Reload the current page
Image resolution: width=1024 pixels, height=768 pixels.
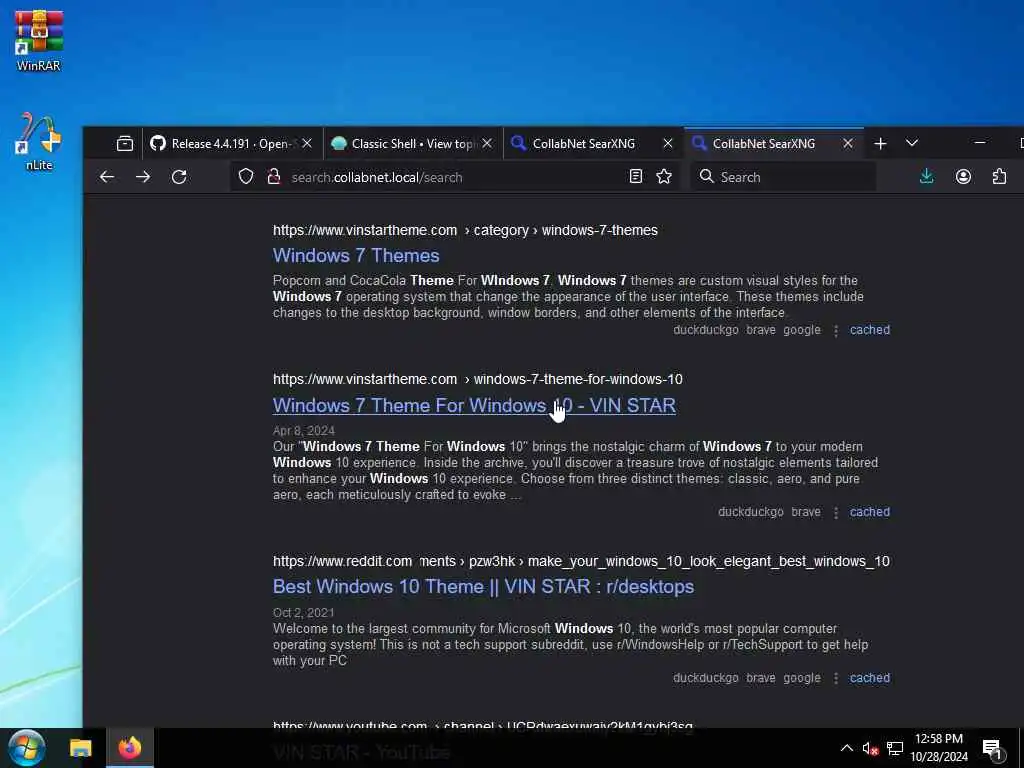click(179, 177)
